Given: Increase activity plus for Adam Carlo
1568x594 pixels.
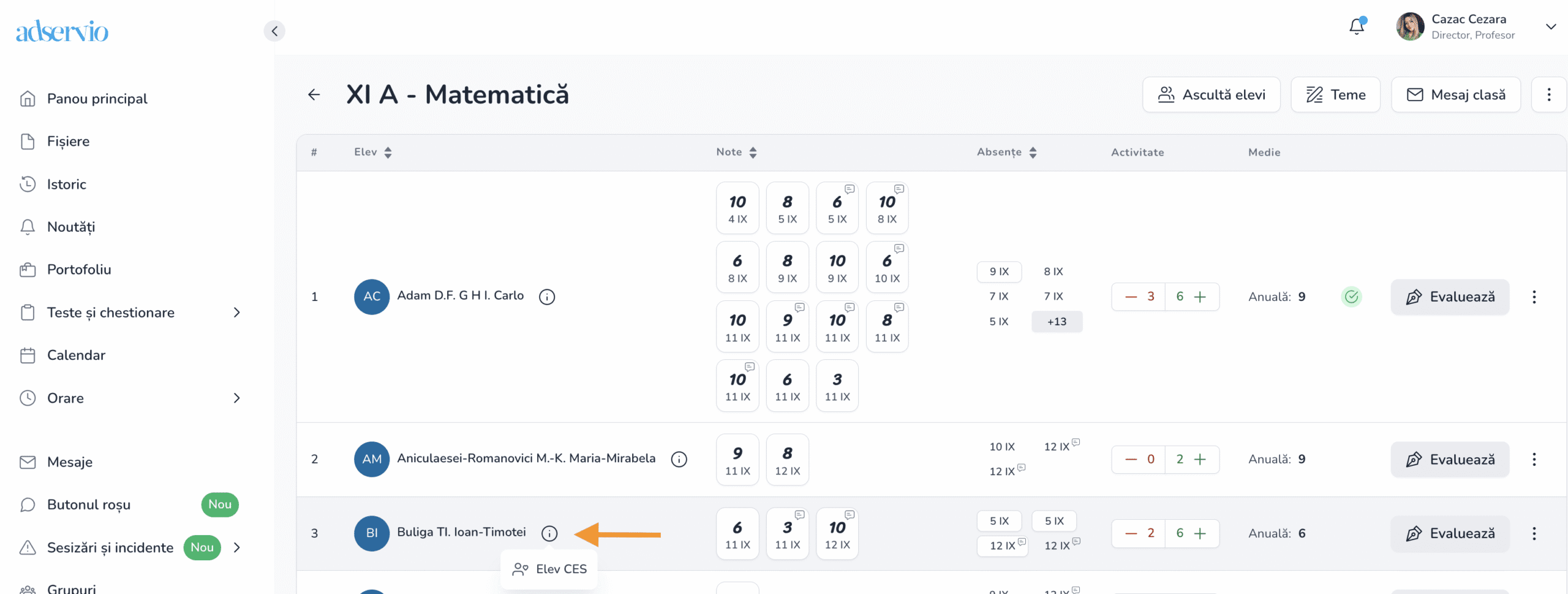Looking at the screenshot, I should (1200, 297).
